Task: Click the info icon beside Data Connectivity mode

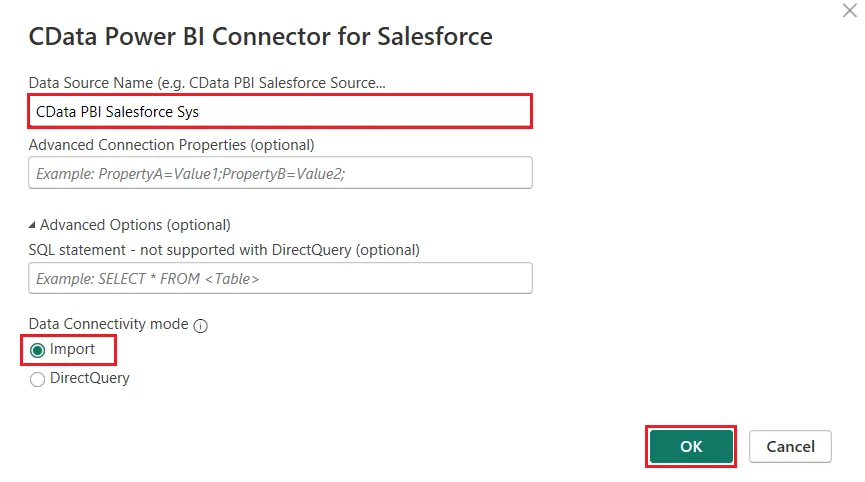Action: (x=200, y=326)
